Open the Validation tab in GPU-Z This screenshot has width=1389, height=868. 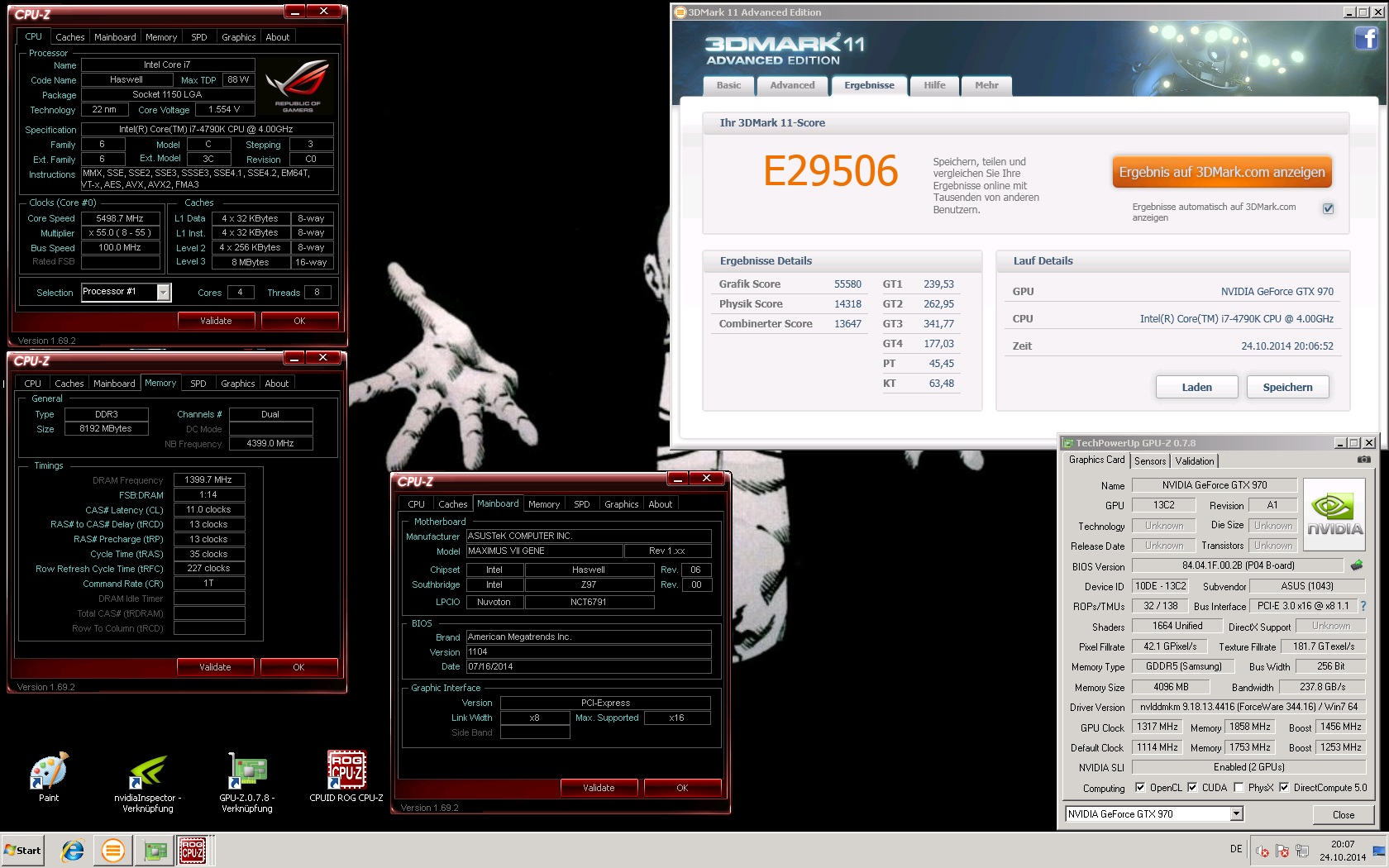pyautogui.click(x=1195, y=461)
